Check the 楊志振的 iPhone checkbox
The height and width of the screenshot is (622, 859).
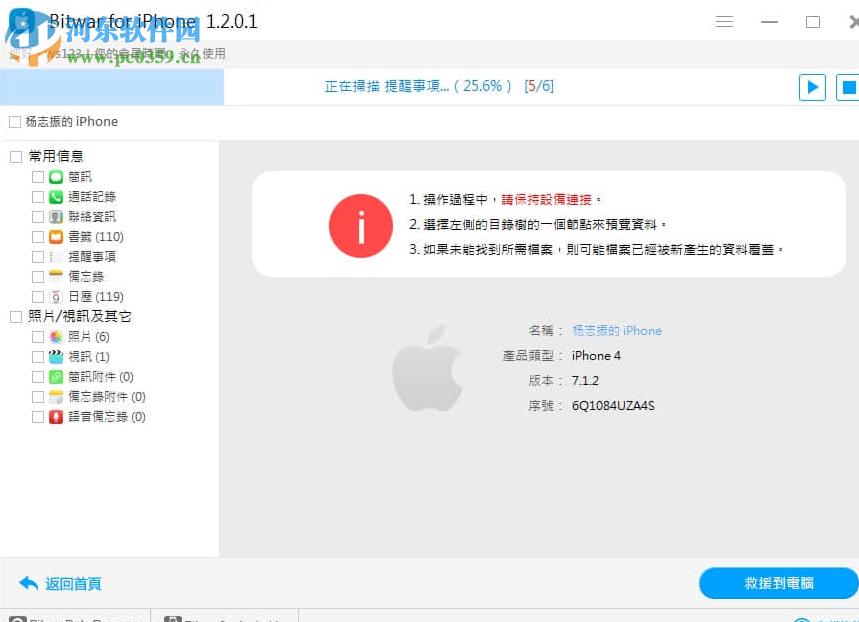point(14,121)
